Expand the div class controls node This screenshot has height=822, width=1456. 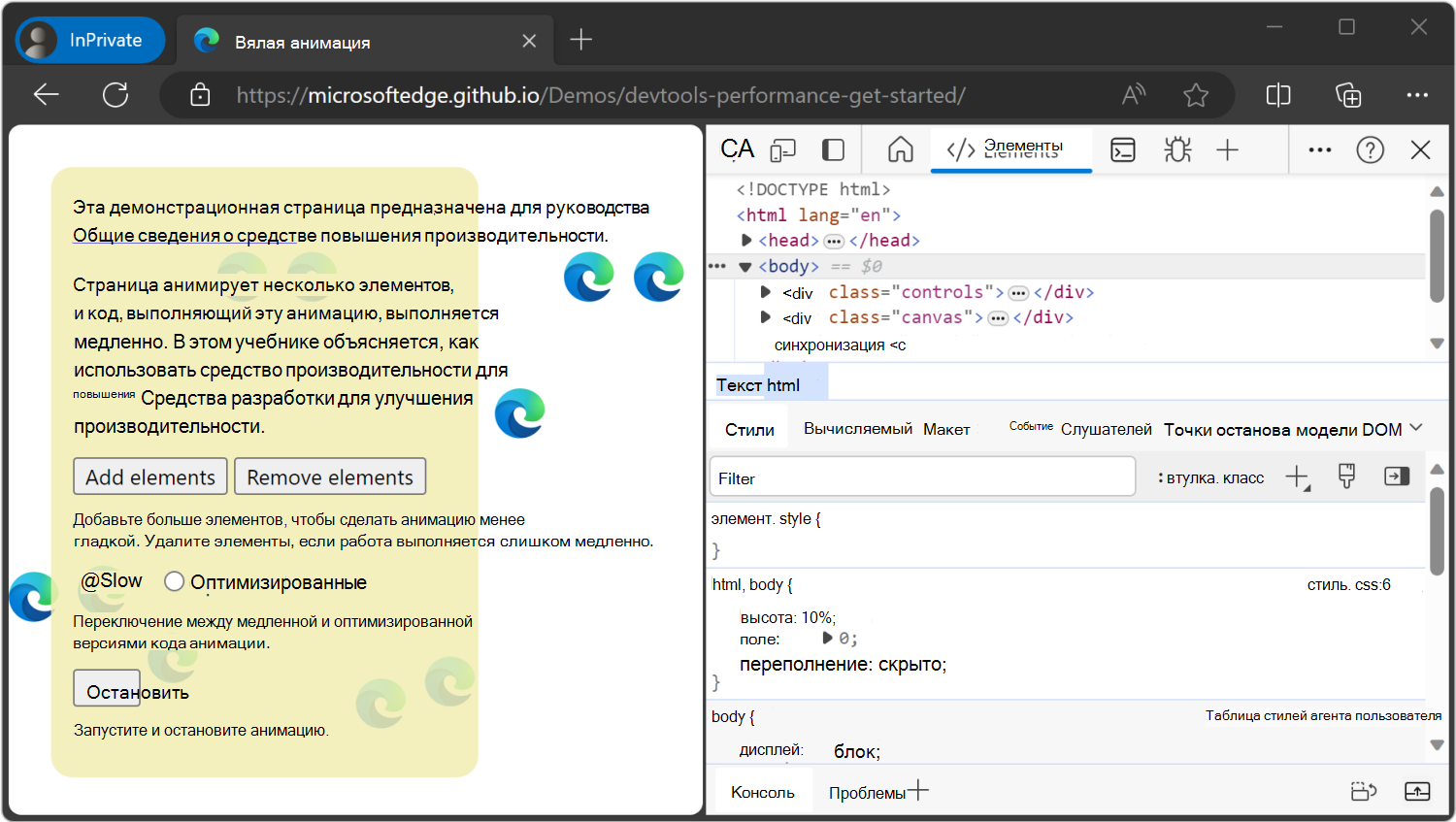[x=764, y=291]
